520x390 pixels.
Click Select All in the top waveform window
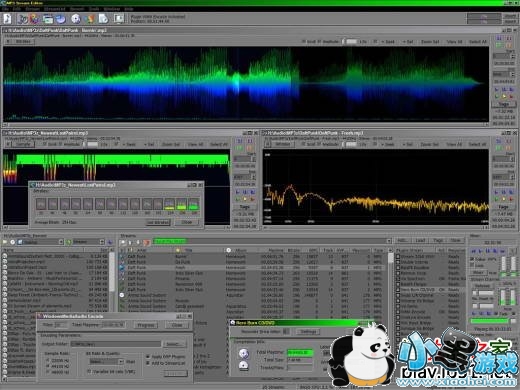478,42
